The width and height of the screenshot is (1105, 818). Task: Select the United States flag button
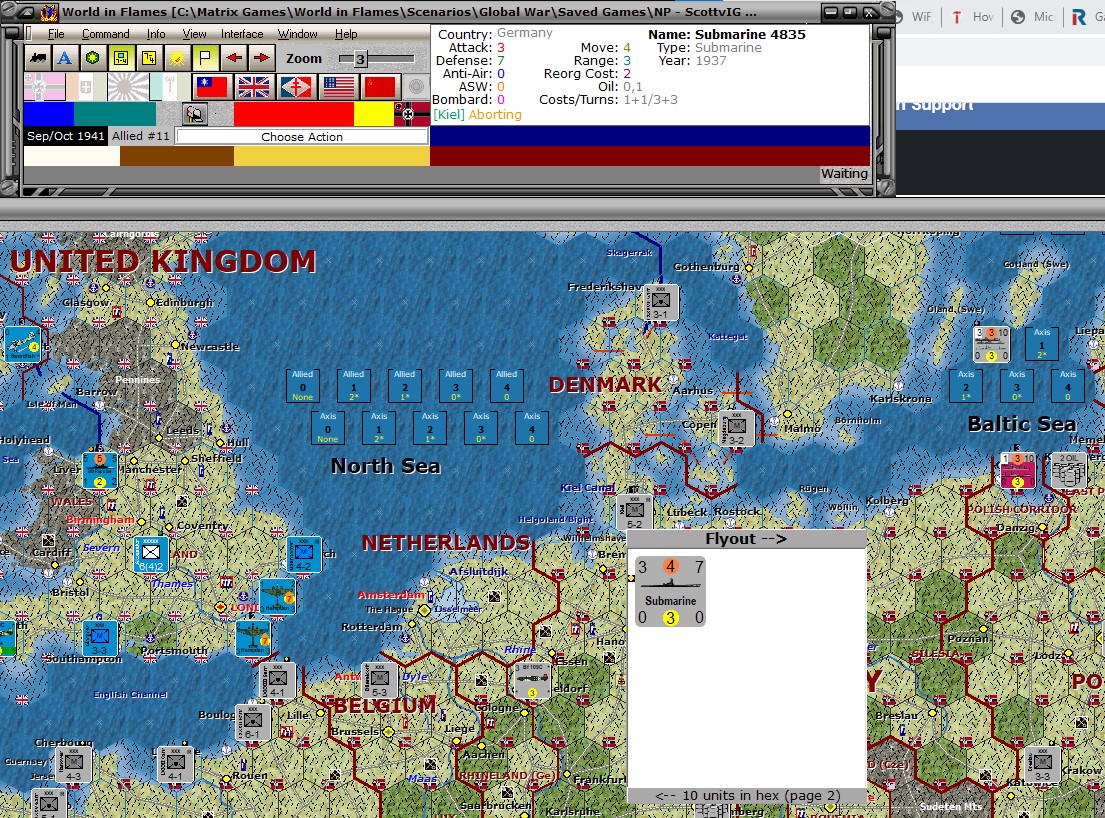pyautogui.click(x=338, y=87)
